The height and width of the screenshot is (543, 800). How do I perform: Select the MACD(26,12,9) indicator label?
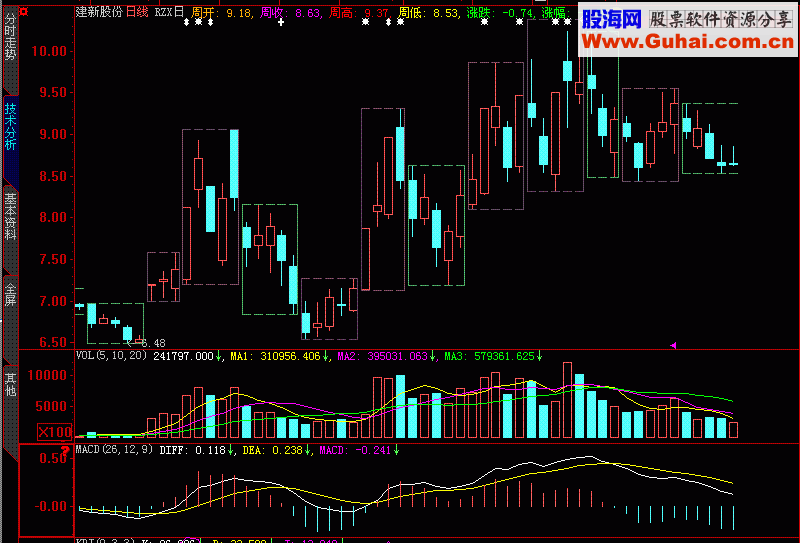114,450
